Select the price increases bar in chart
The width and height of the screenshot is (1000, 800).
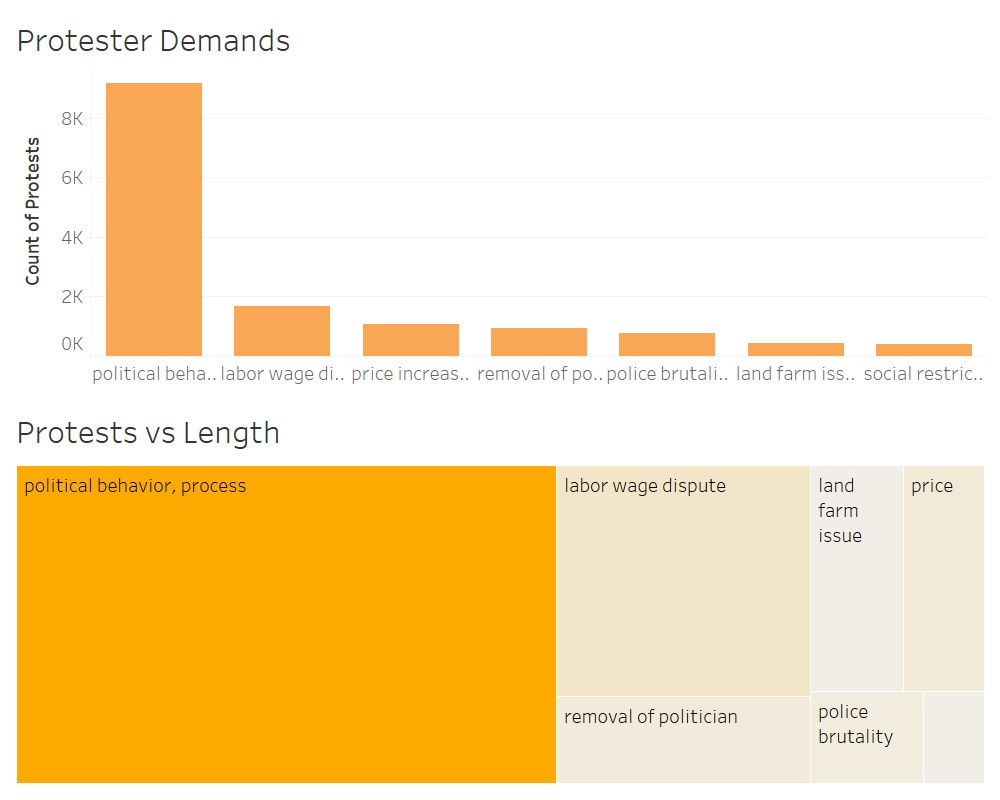click(411, 340)
